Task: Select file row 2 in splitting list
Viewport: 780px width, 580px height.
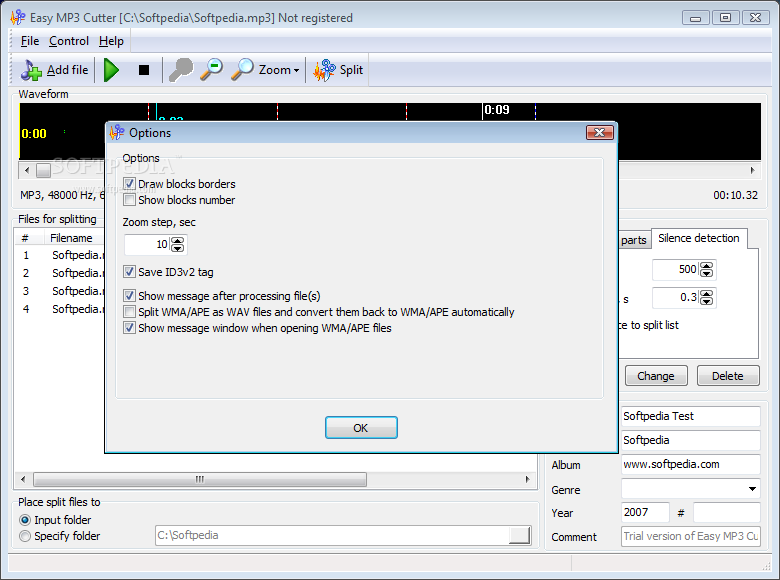Action: (61, 273)
